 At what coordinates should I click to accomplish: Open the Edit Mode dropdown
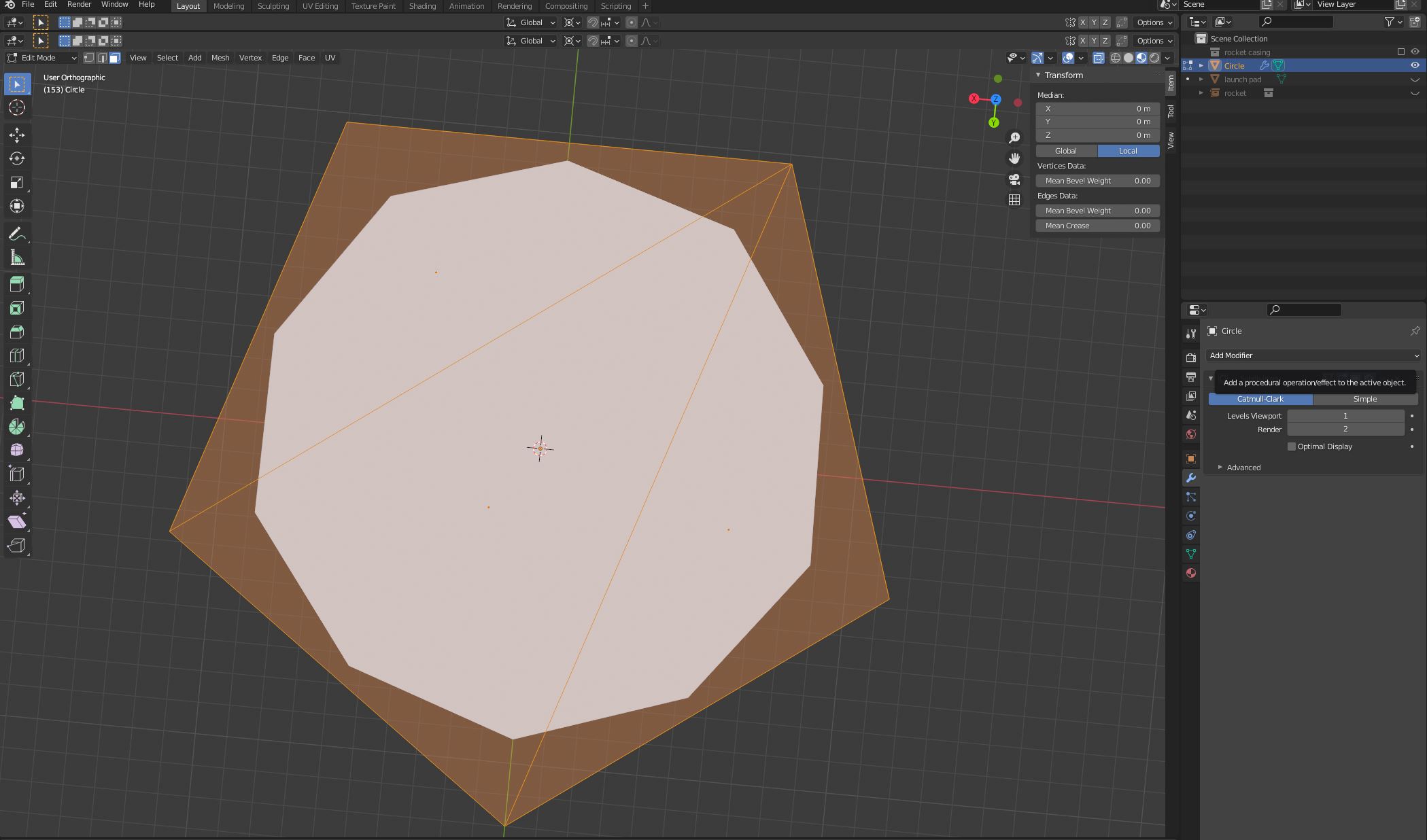coord(42,58)
